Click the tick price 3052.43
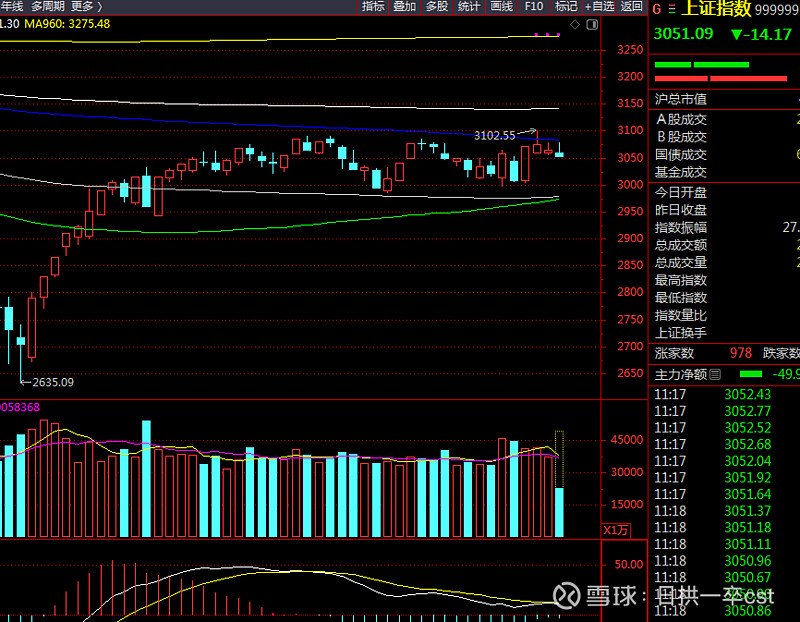The width and height of the screenshot is (800, 622). point(747,394)
